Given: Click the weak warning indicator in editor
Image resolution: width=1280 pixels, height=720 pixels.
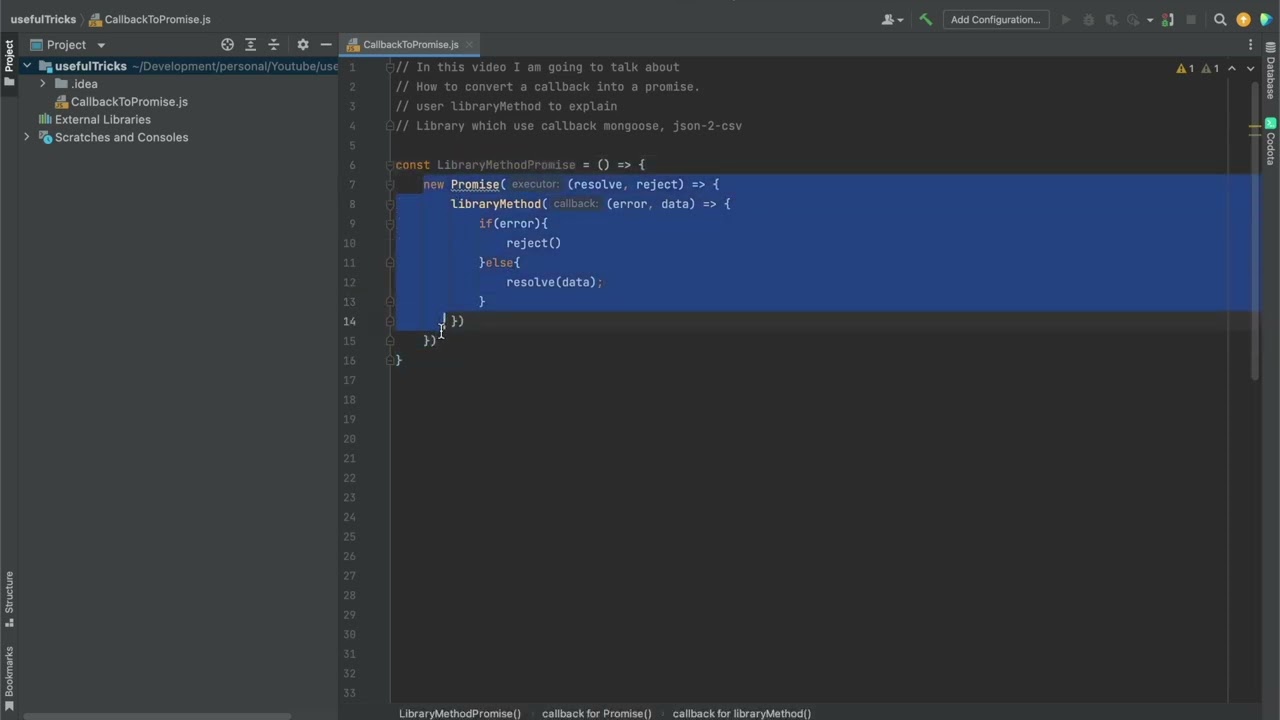Looking at the screenshot, I should click(1210, 68).
